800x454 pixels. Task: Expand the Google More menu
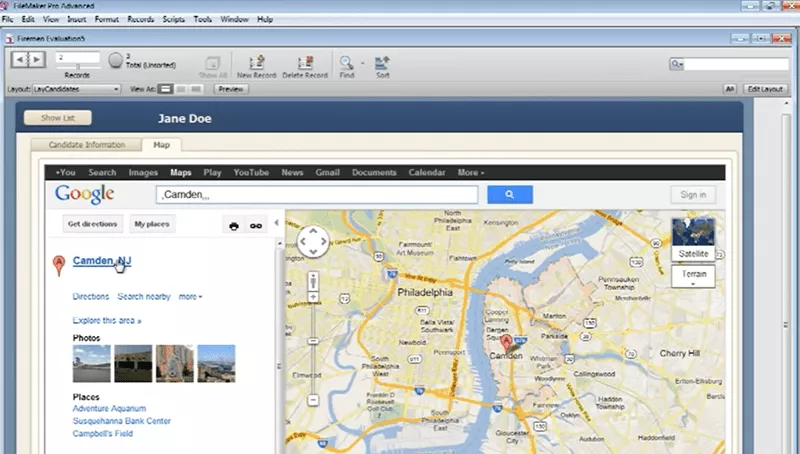(x=470, y=172)
